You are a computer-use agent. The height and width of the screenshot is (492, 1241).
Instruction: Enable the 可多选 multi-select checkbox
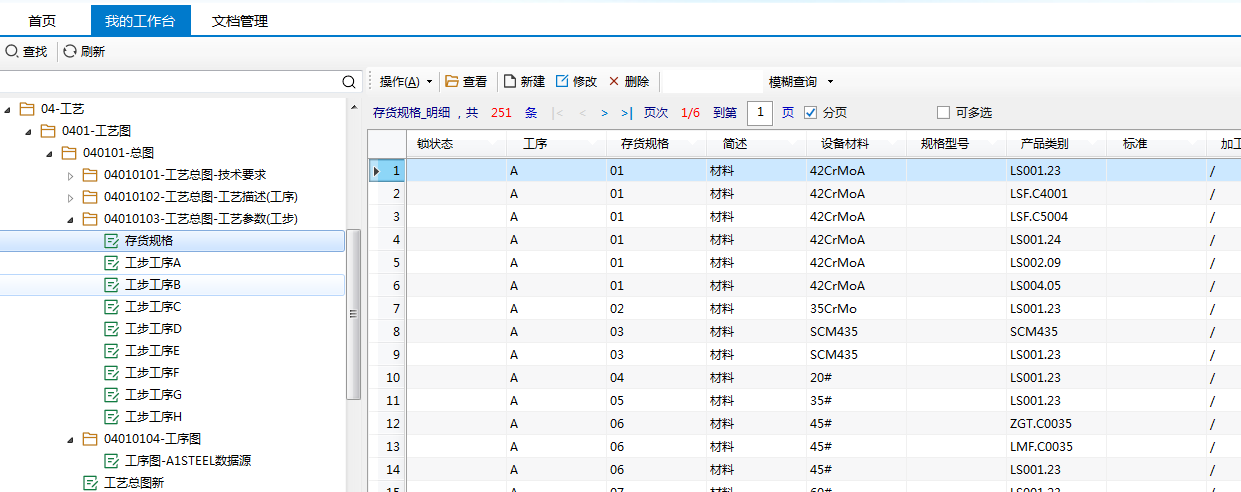click(943, 113)
